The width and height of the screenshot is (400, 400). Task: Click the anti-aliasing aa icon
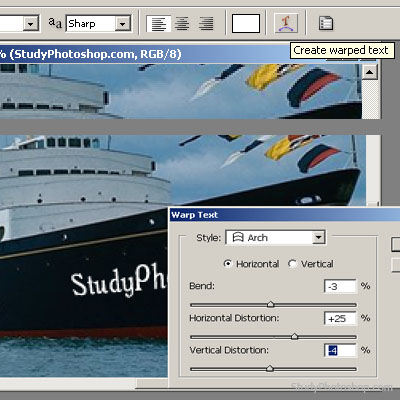[55, 23]
